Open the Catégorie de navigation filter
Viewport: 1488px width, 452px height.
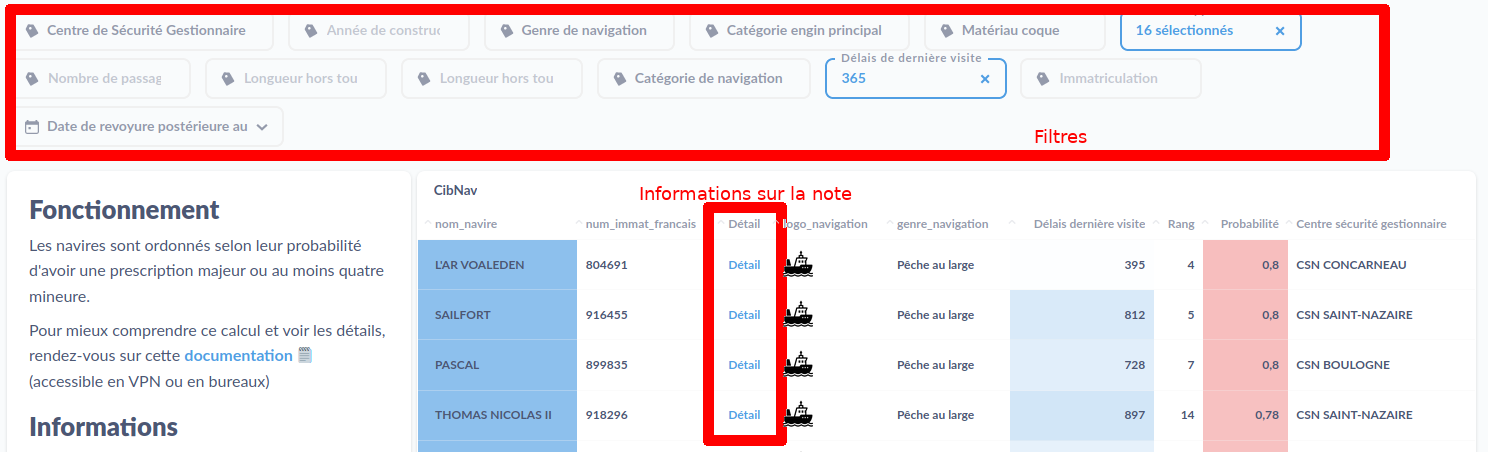pos(704,79)
